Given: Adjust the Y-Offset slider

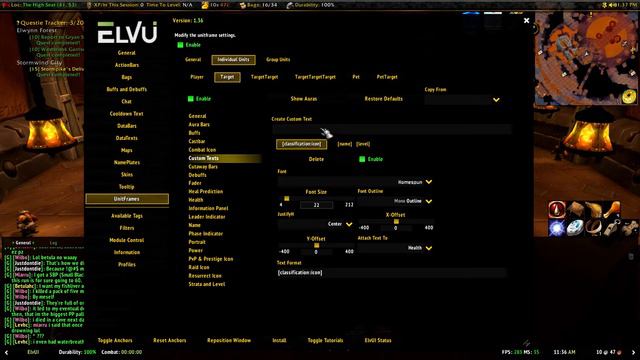Looking at the screenshot, I should tap(316, 245).
